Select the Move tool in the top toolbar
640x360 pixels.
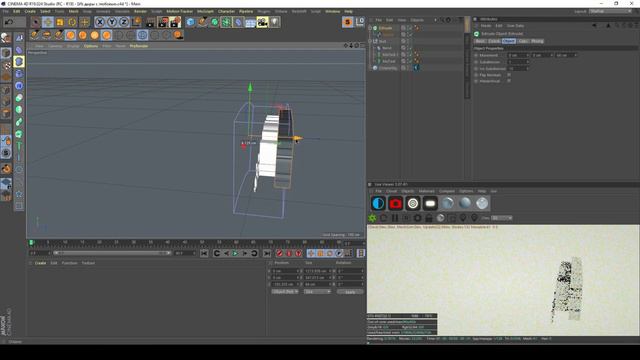[x=48, y=22]
